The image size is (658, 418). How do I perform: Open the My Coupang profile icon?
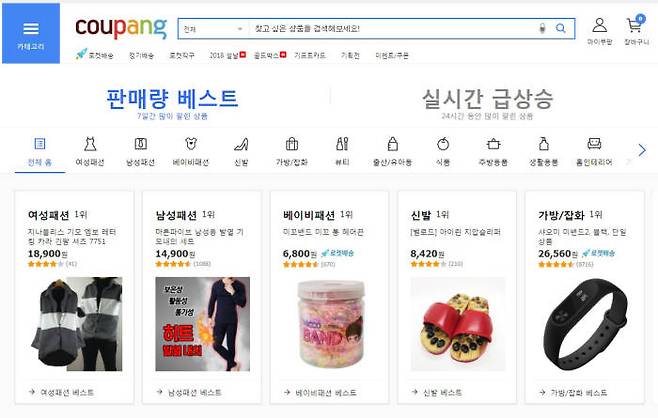coord(599,26)
